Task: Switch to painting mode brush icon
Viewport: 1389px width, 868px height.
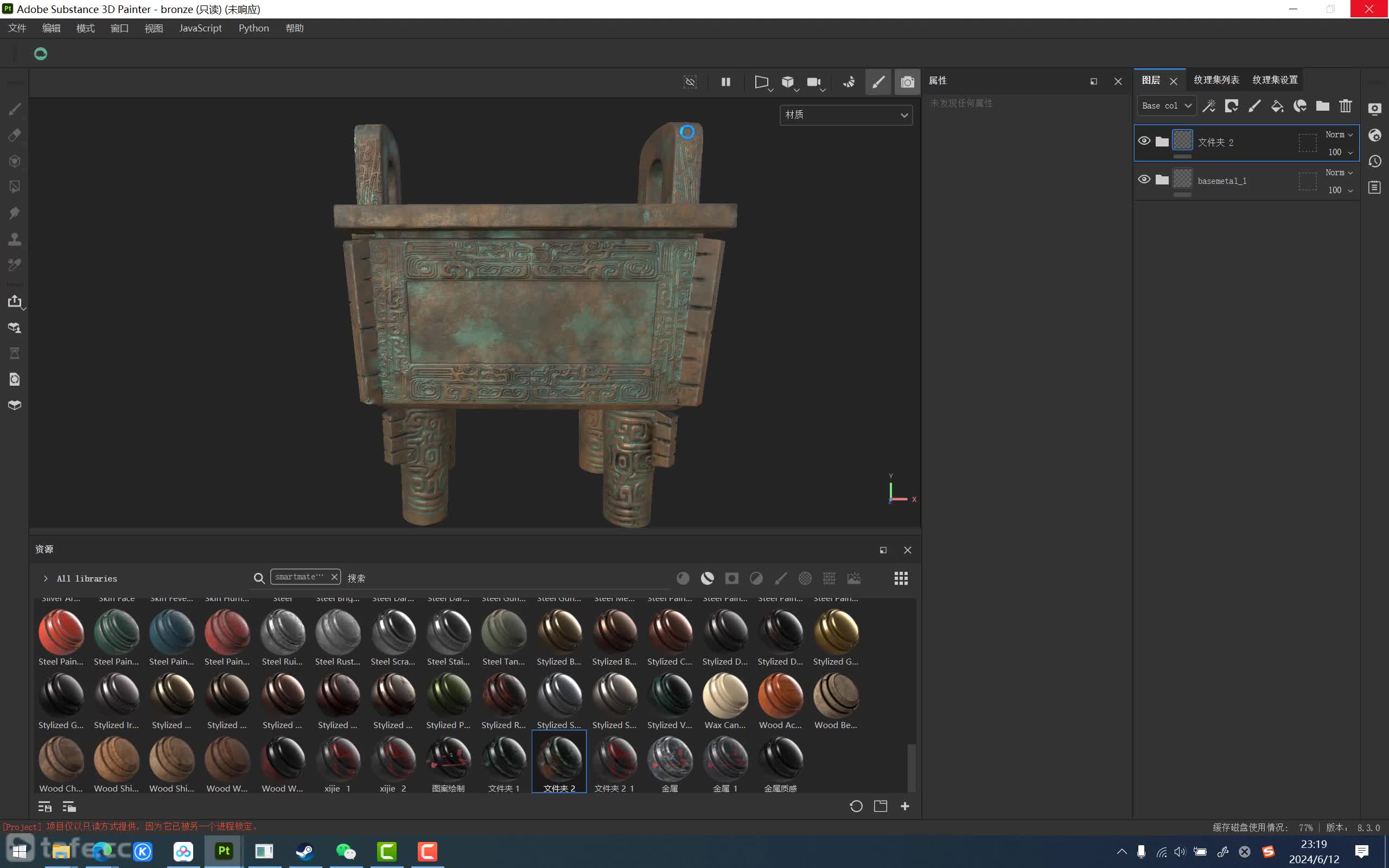Action: click(x=878, y=82)
